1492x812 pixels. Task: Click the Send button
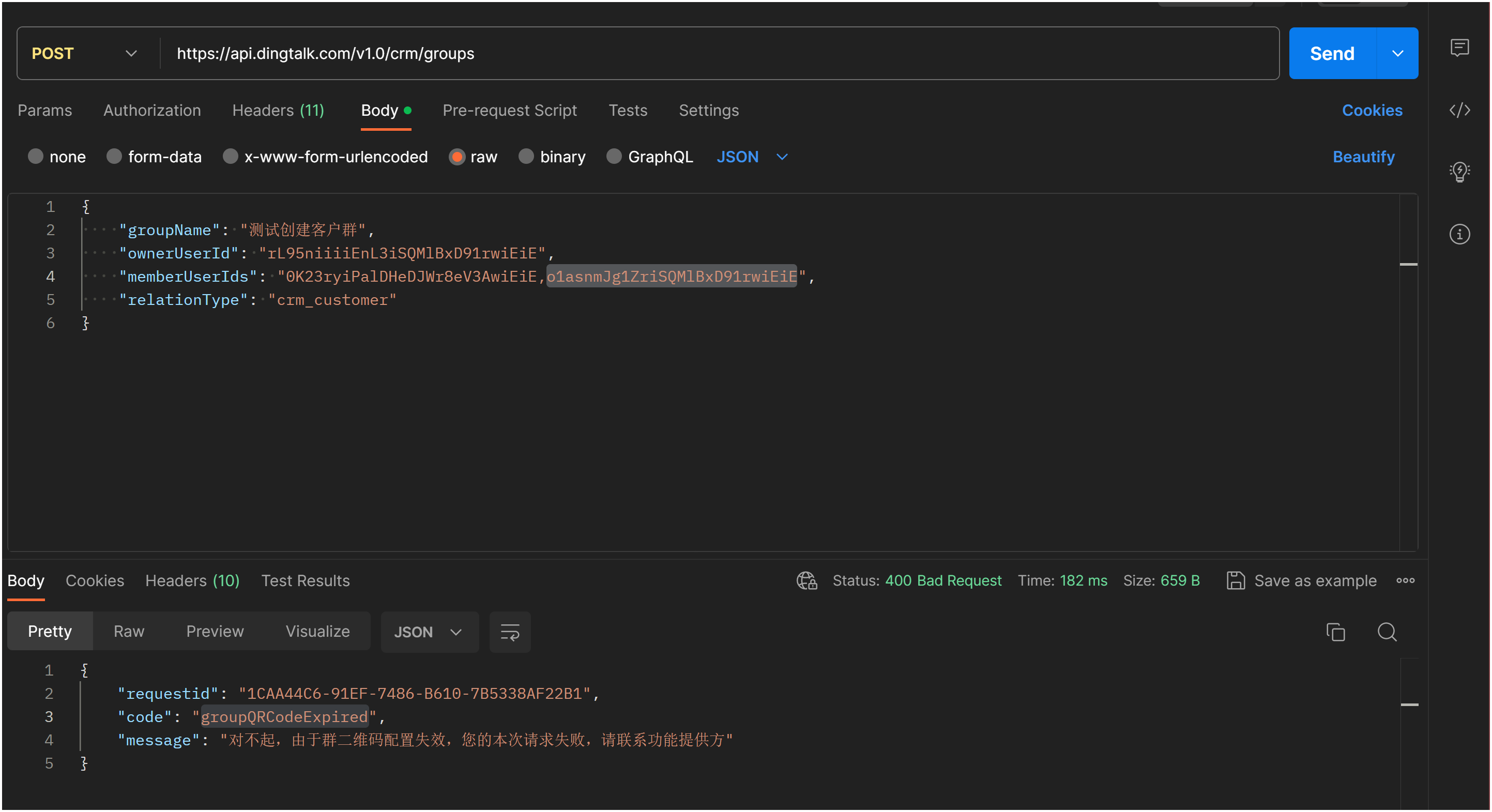1332,53
